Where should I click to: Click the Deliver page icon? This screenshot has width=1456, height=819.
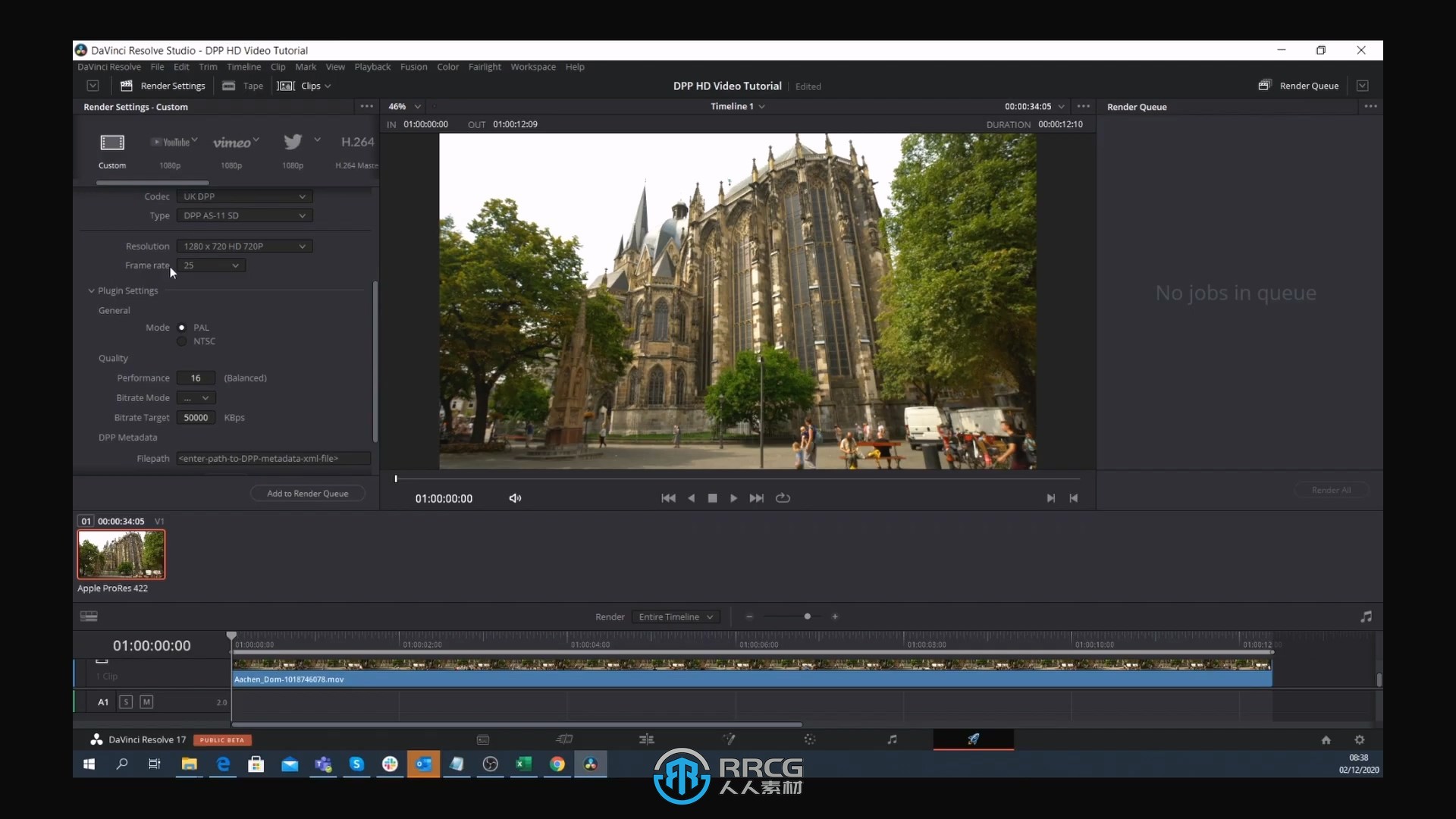(x=972, y=739)
